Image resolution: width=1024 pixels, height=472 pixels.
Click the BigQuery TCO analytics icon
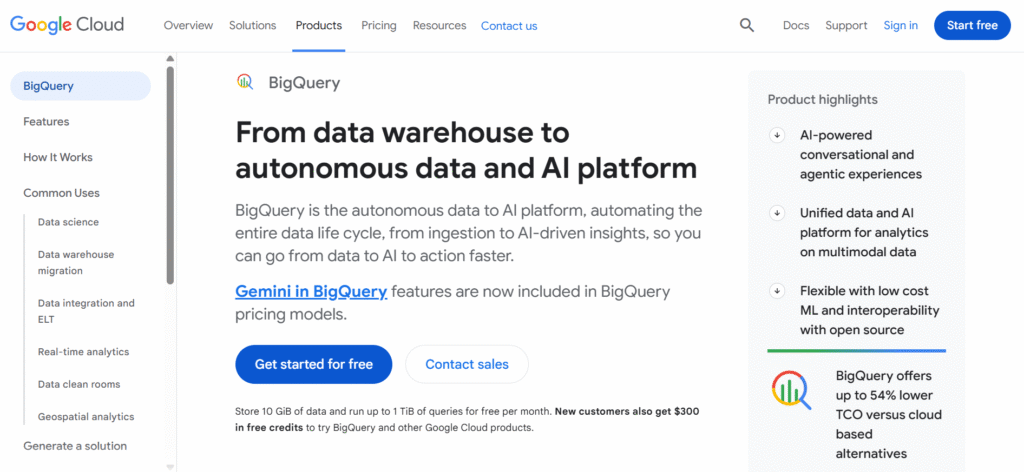point(790,390)
